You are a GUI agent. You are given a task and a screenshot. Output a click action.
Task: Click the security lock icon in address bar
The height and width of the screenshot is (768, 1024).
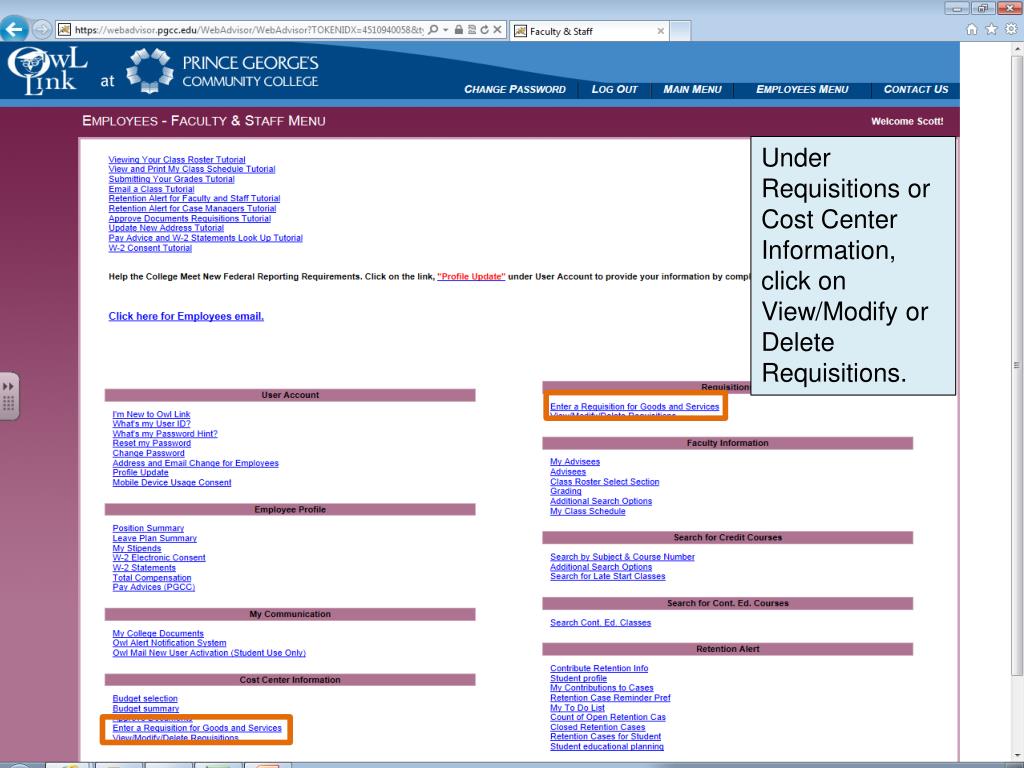click(458, 30)
